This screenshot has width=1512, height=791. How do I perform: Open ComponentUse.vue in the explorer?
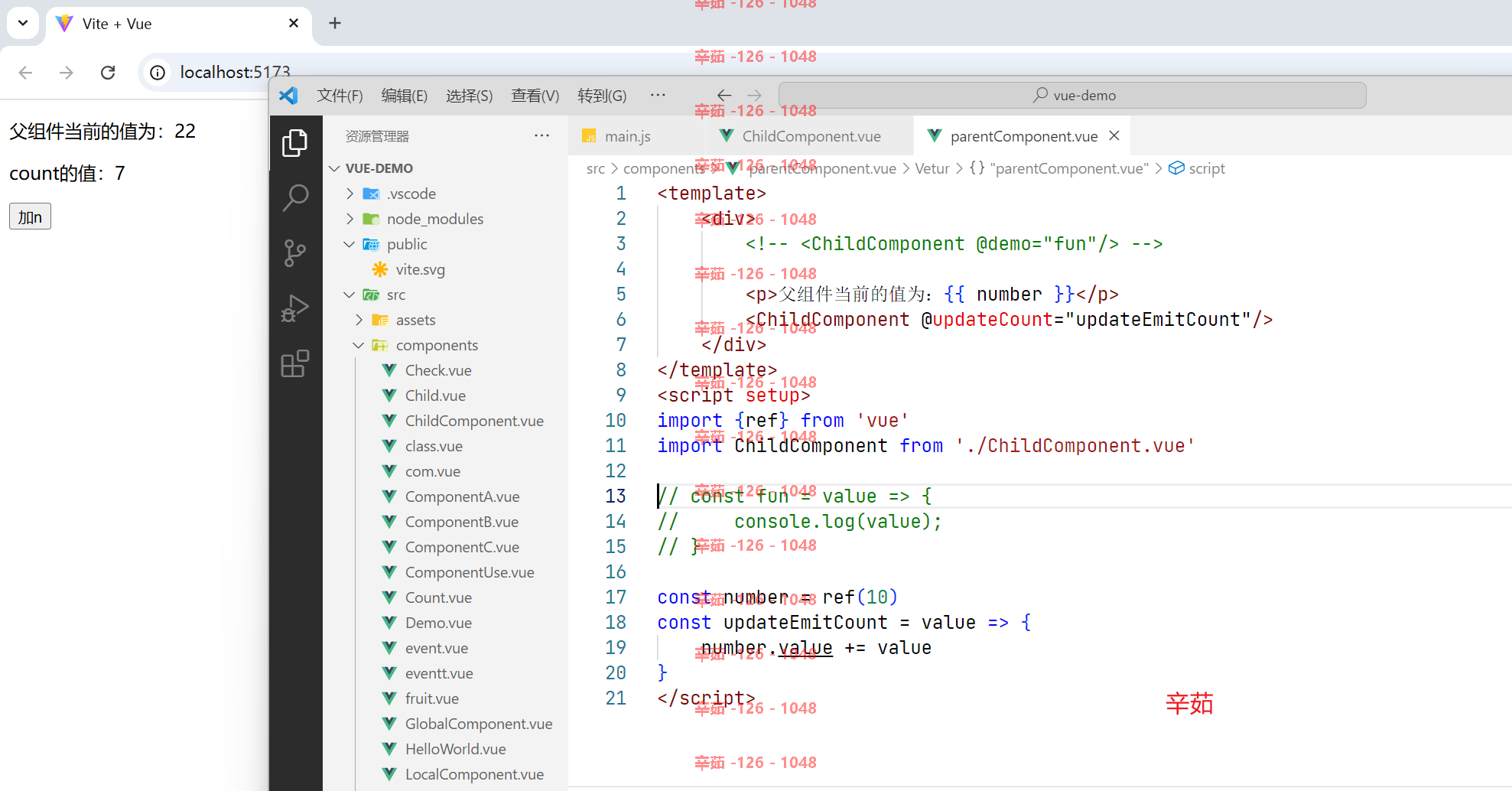click(x=446, y=572)
